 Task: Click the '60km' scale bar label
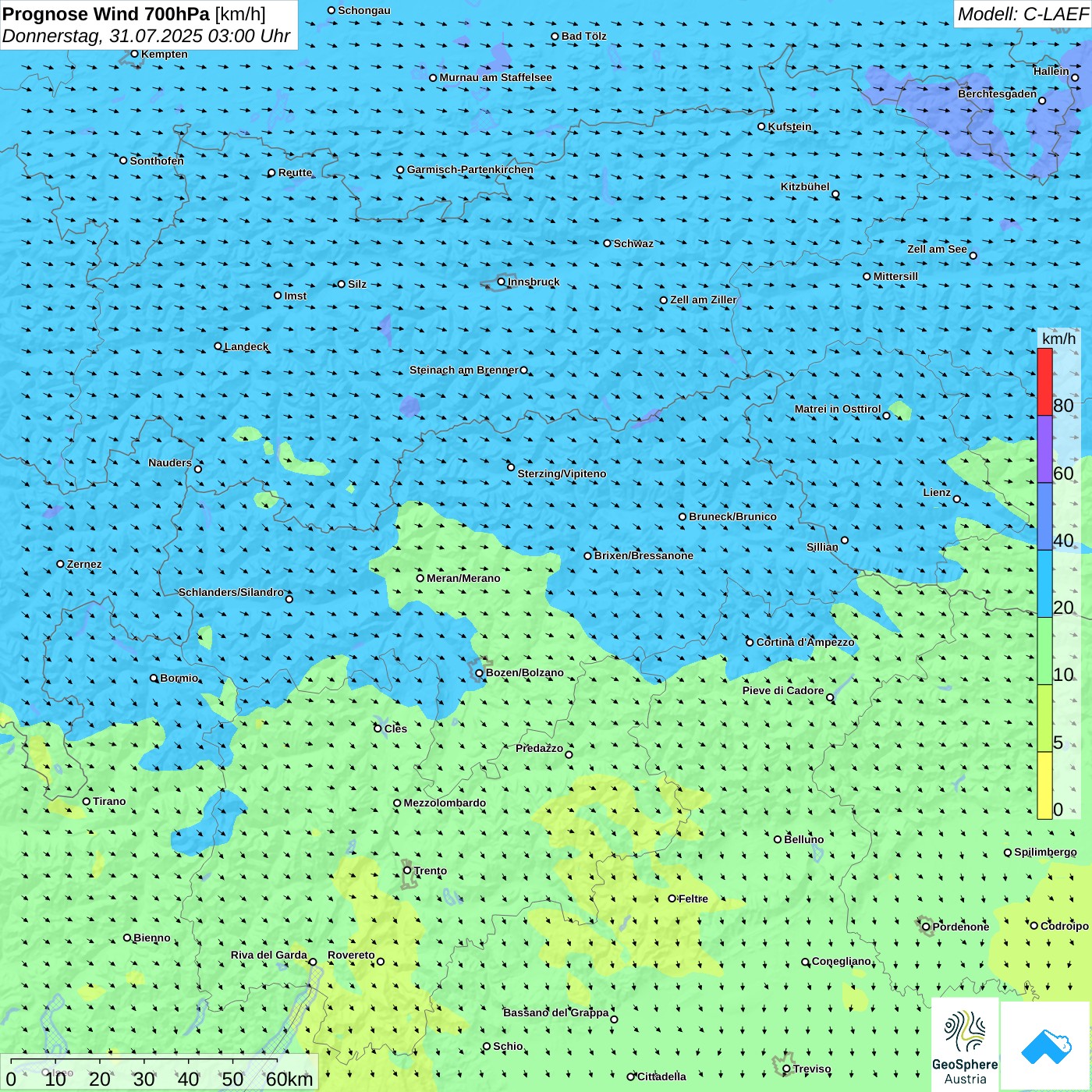click(x=289, y=1079)
